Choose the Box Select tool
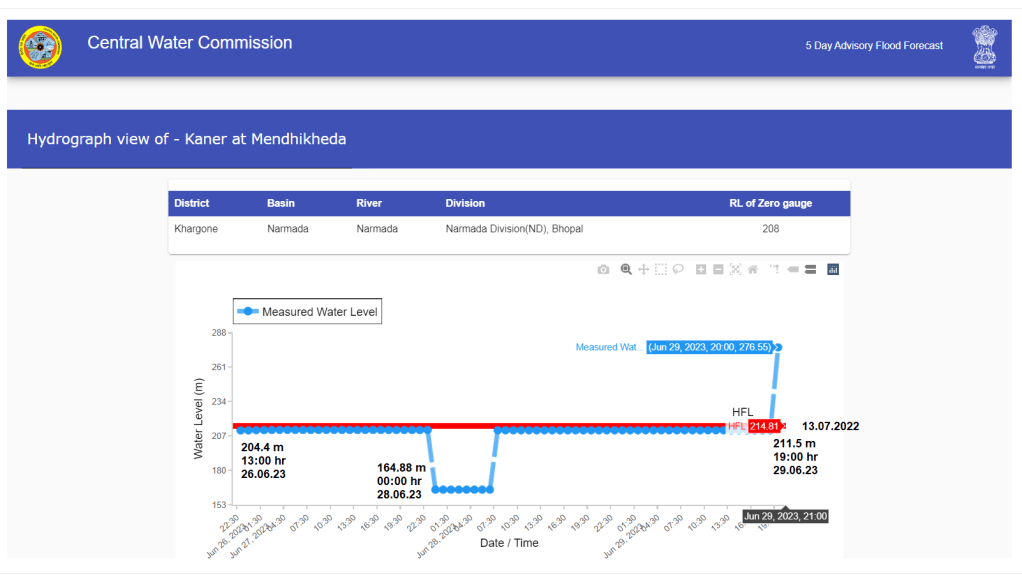This screenshot has height=582, width=1022. [x=661, y=269]
